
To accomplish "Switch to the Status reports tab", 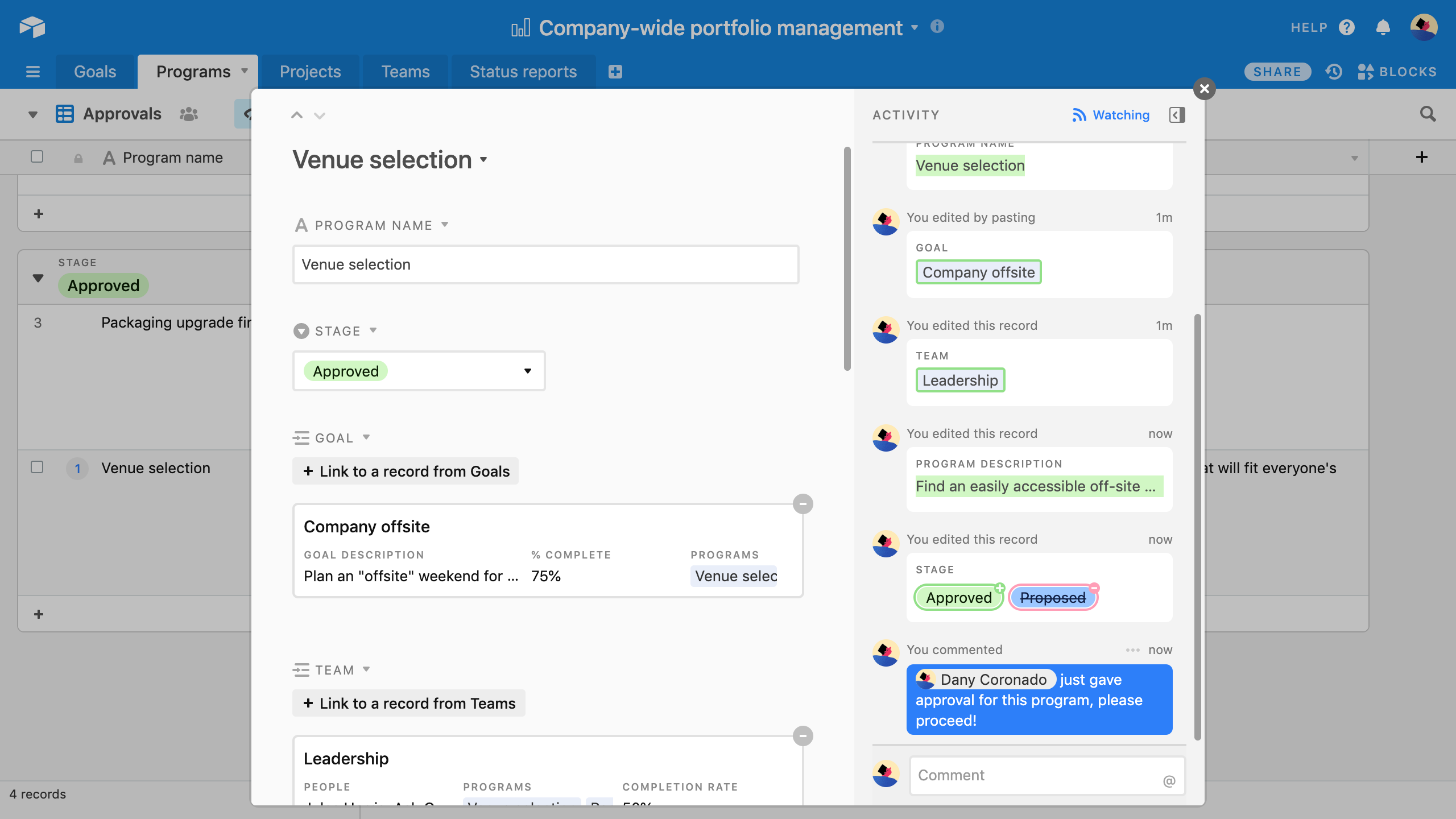I will click(x=523, y=72).
